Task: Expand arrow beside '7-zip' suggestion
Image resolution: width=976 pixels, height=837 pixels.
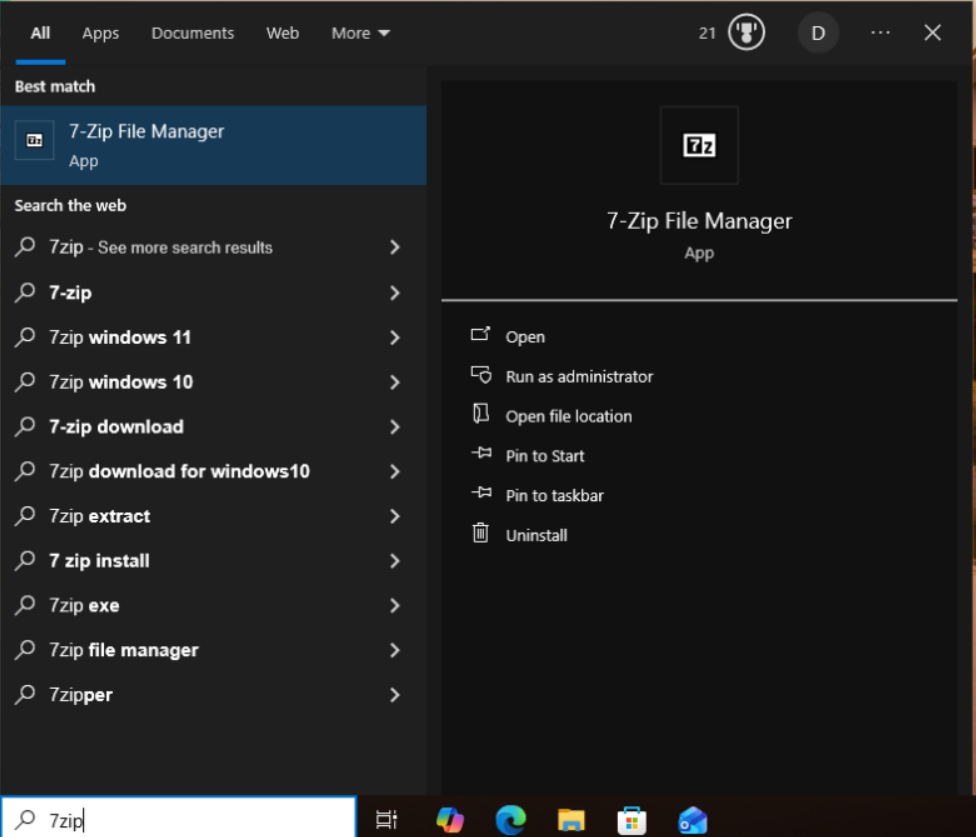Action: click(395, 292)
